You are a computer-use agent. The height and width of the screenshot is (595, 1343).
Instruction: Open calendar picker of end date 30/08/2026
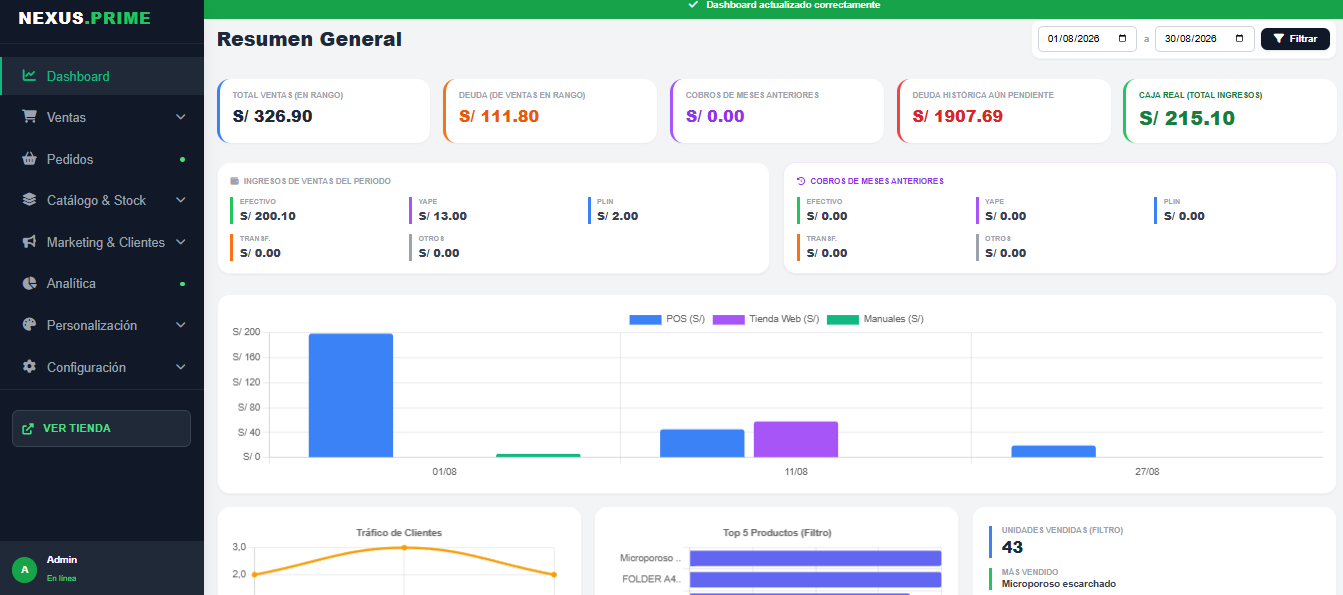coord(1241,39)
